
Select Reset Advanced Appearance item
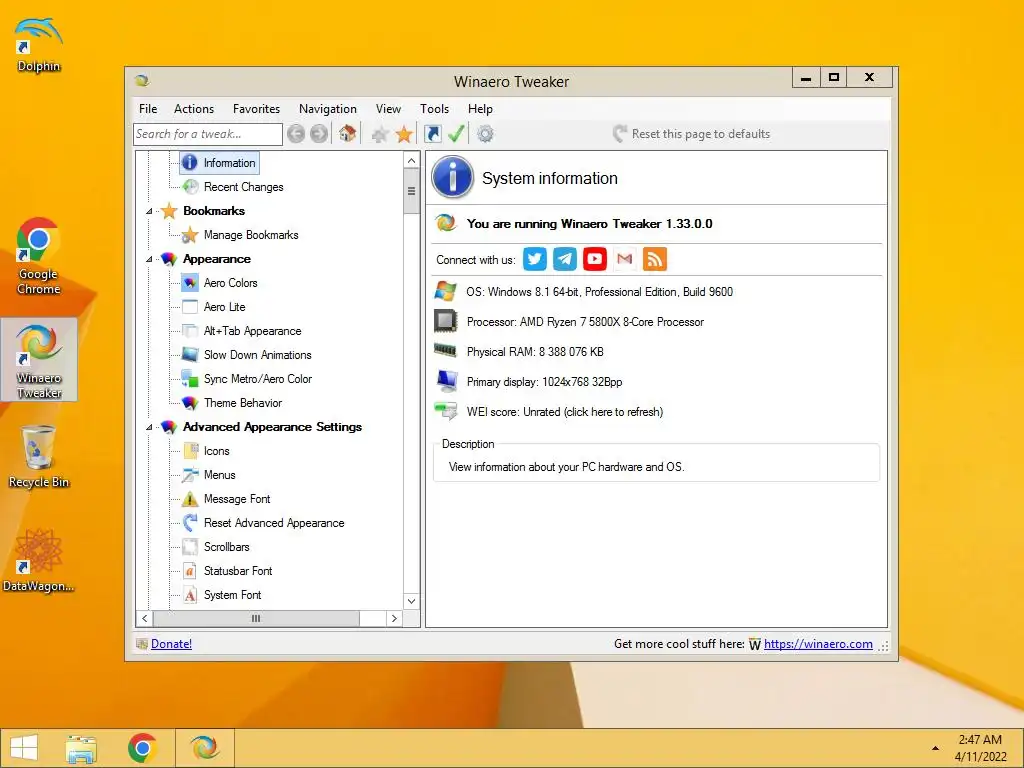(274, 523)
